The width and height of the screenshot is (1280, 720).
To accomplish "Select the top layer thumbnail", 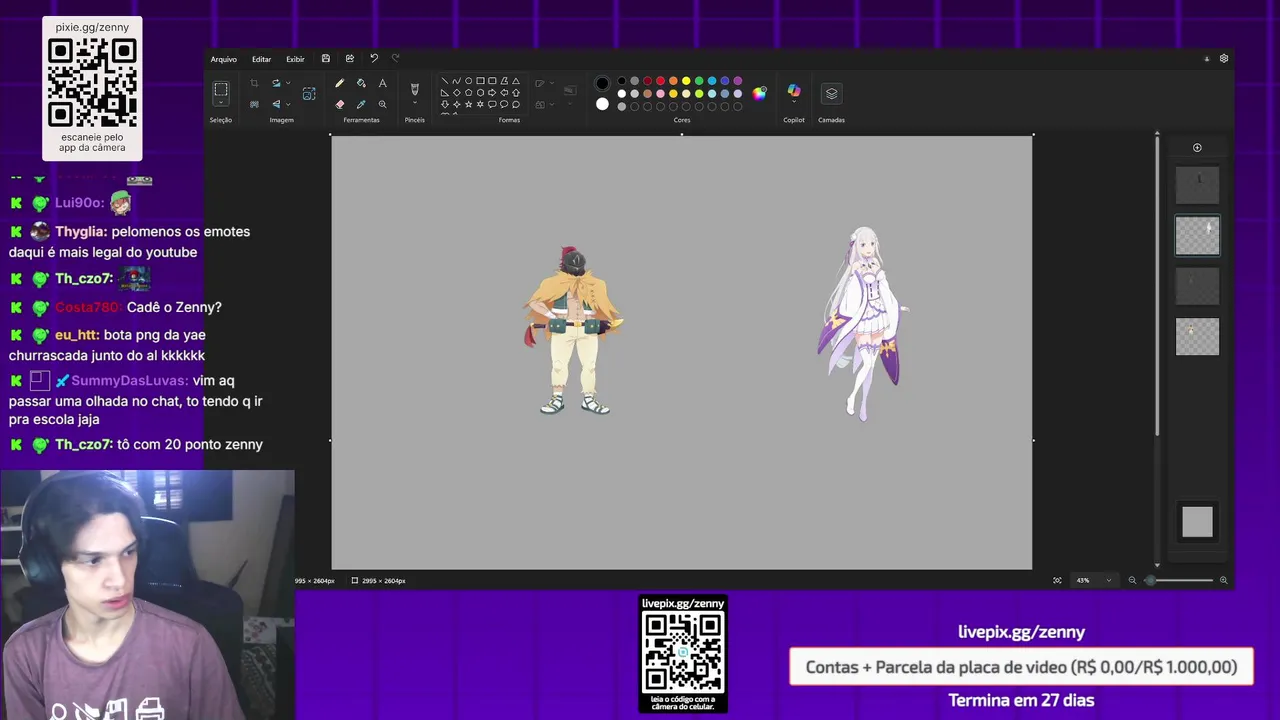I will point(1197,185).
